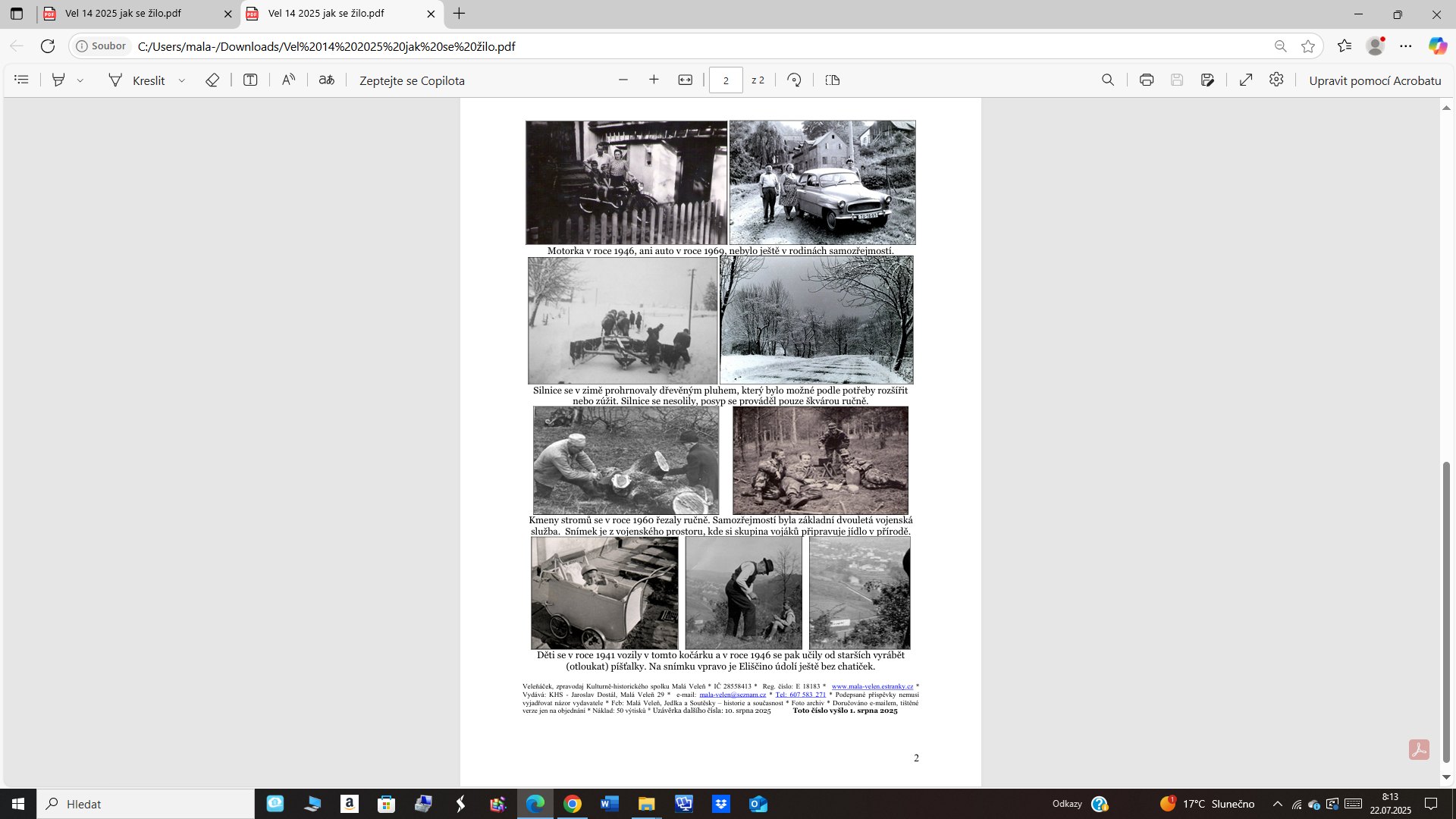Print the PDF document

(x=1147, y=80)
